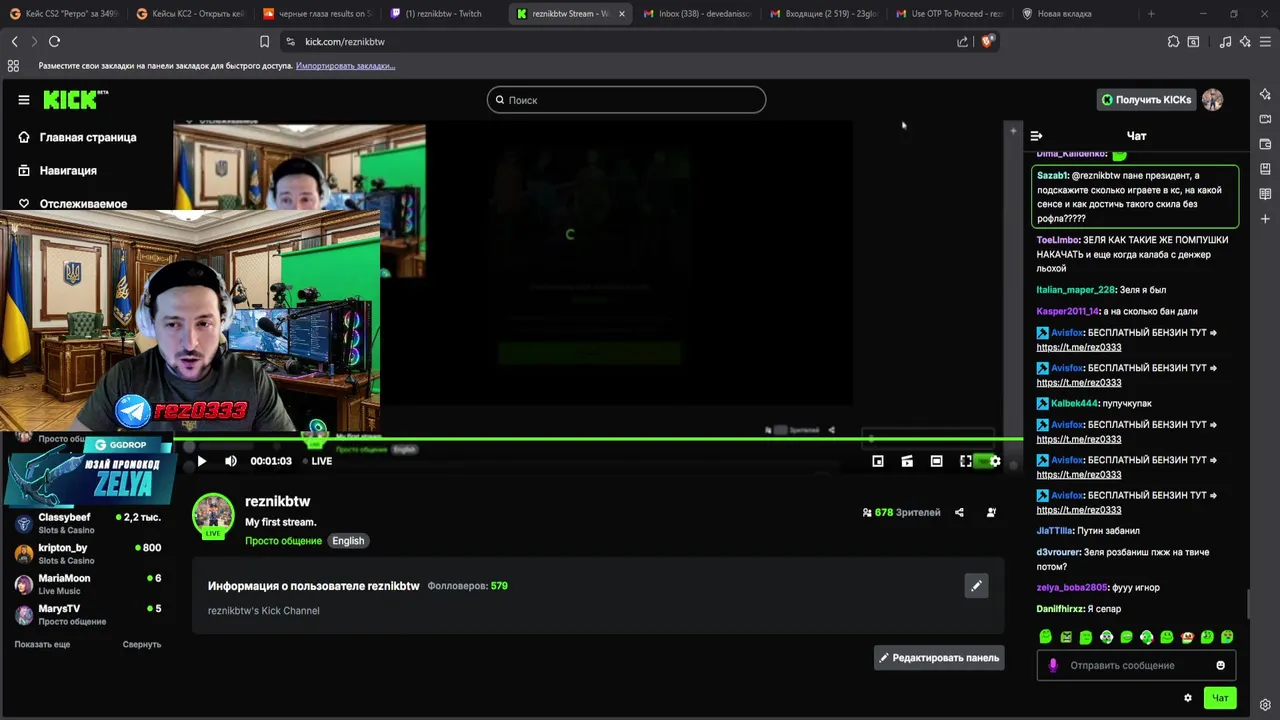Click the reznikbtw streamer avatar
Viewport: 1280px width, 720px height.
coord(212,514)
